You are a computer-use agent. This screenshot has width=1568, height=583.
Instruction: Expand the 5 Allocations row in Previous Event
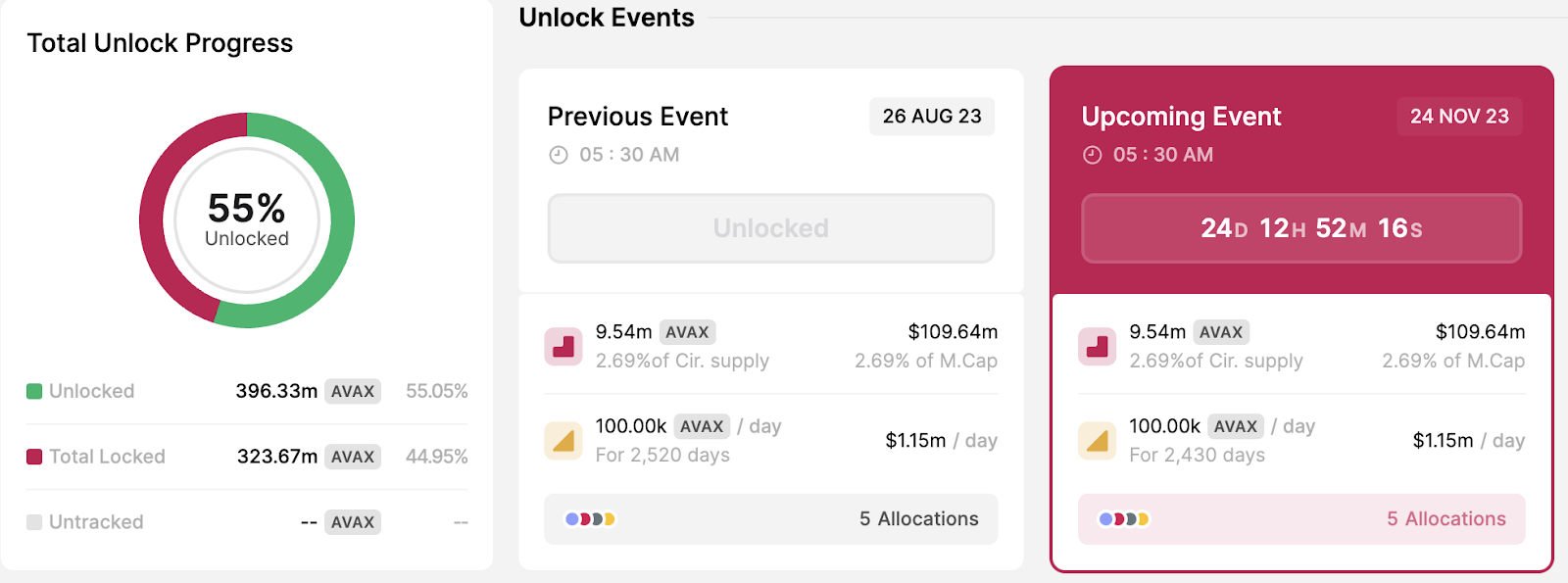(x=918, y=519)
